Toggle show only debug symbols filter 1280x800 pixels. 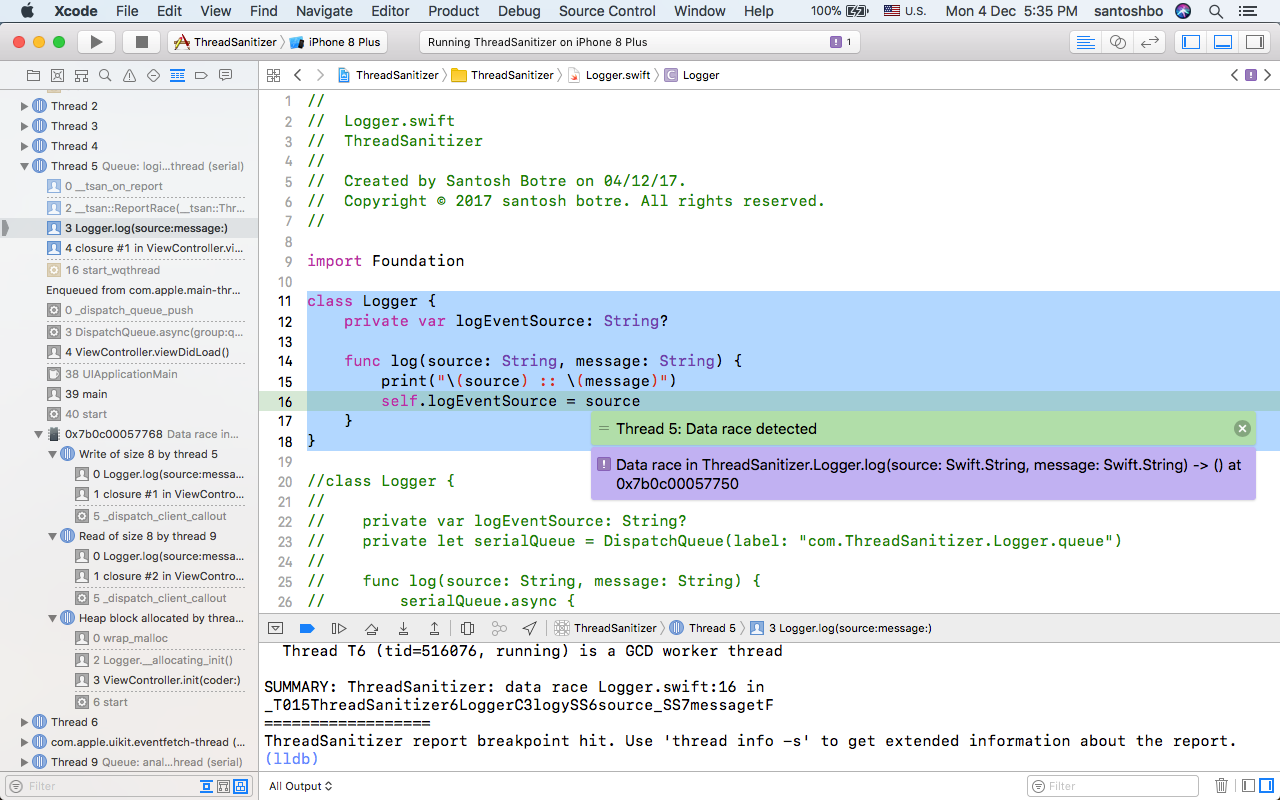[241, 786]
